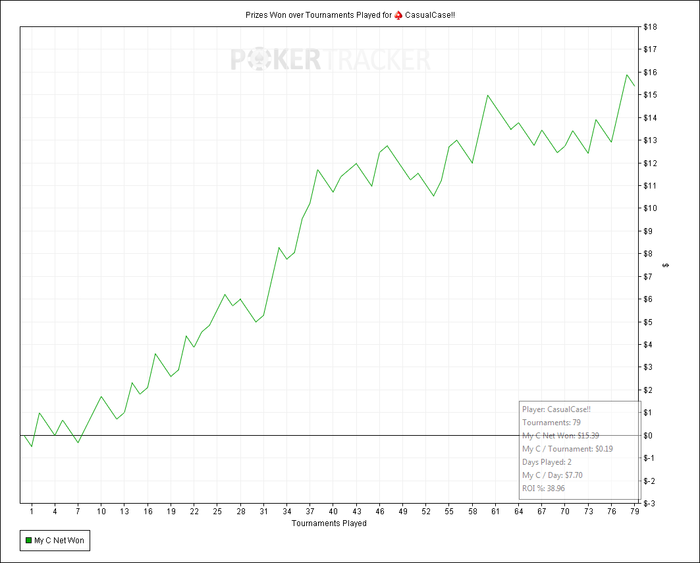Select the My C Net Won legend entry
700x563 pixels.
pyautogui.click(x=55, y=540)
